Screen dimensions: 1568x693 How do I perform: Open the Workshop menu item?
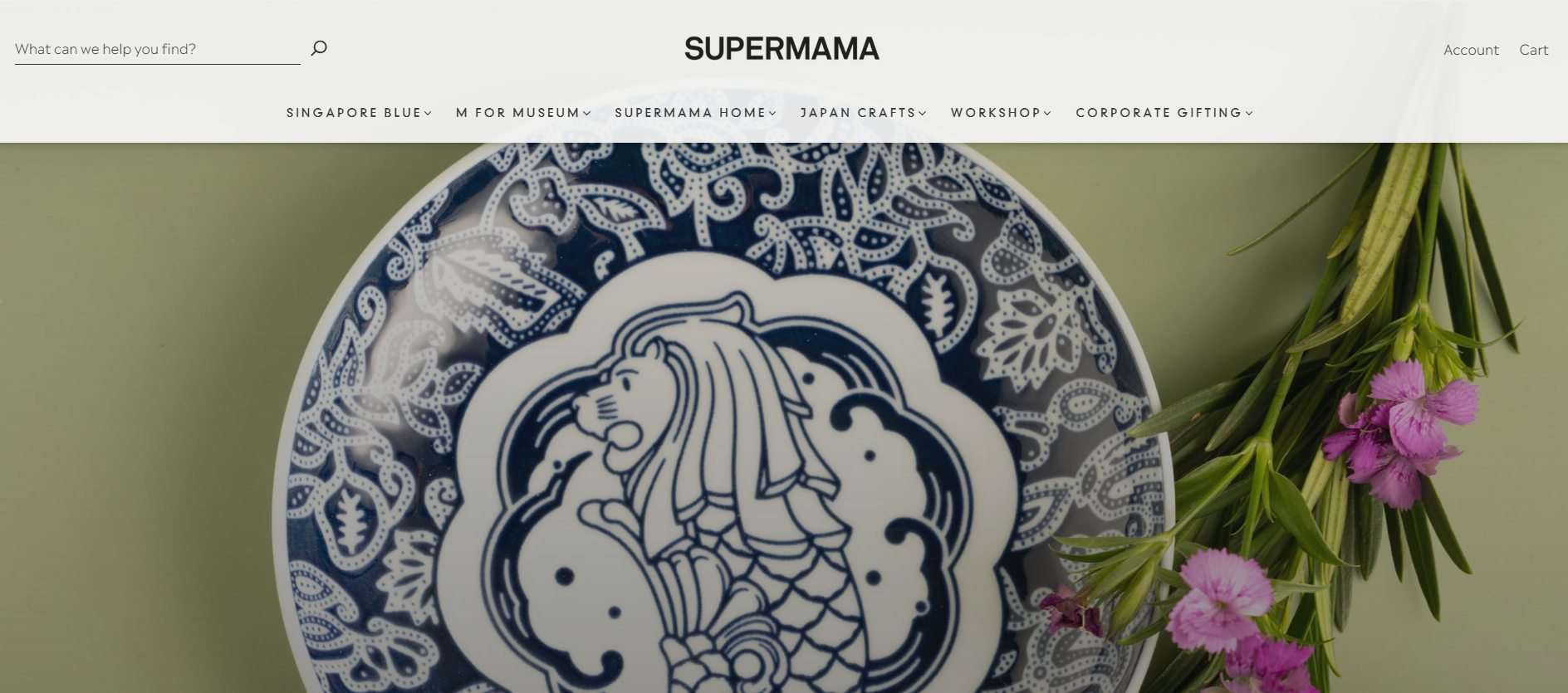(996, 113)
